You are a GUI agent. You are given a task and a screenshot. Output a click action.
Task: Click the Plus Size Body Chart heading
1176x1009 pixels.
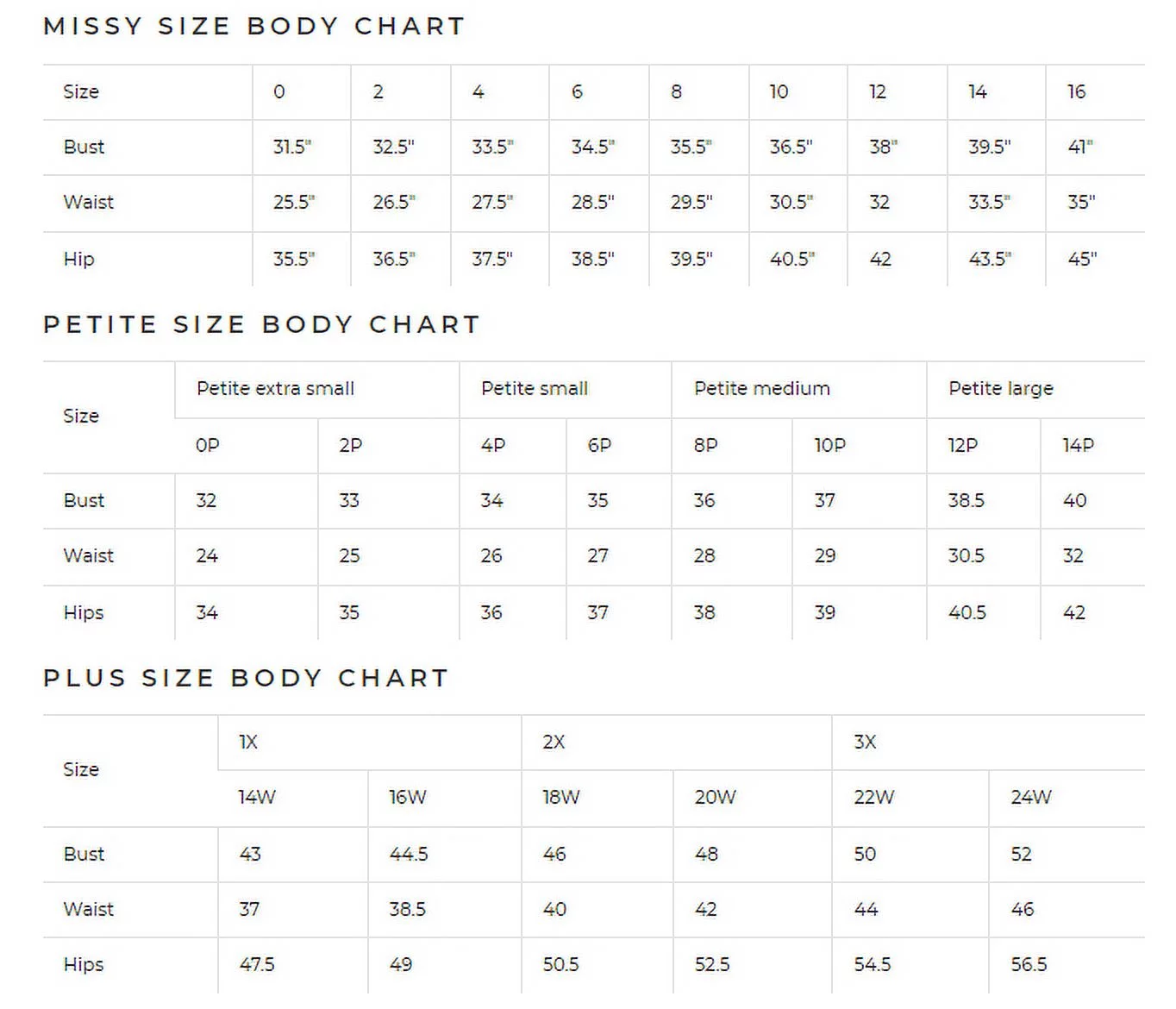click(246, 678)
